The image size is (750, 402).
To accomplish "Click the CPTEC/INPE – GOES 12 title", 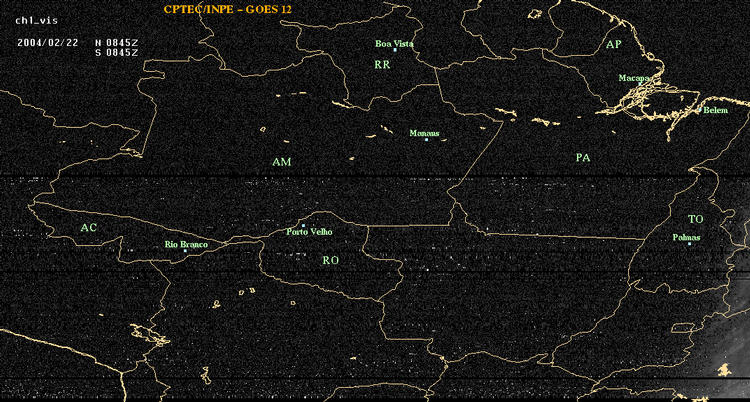I will (x=228, y=9).
